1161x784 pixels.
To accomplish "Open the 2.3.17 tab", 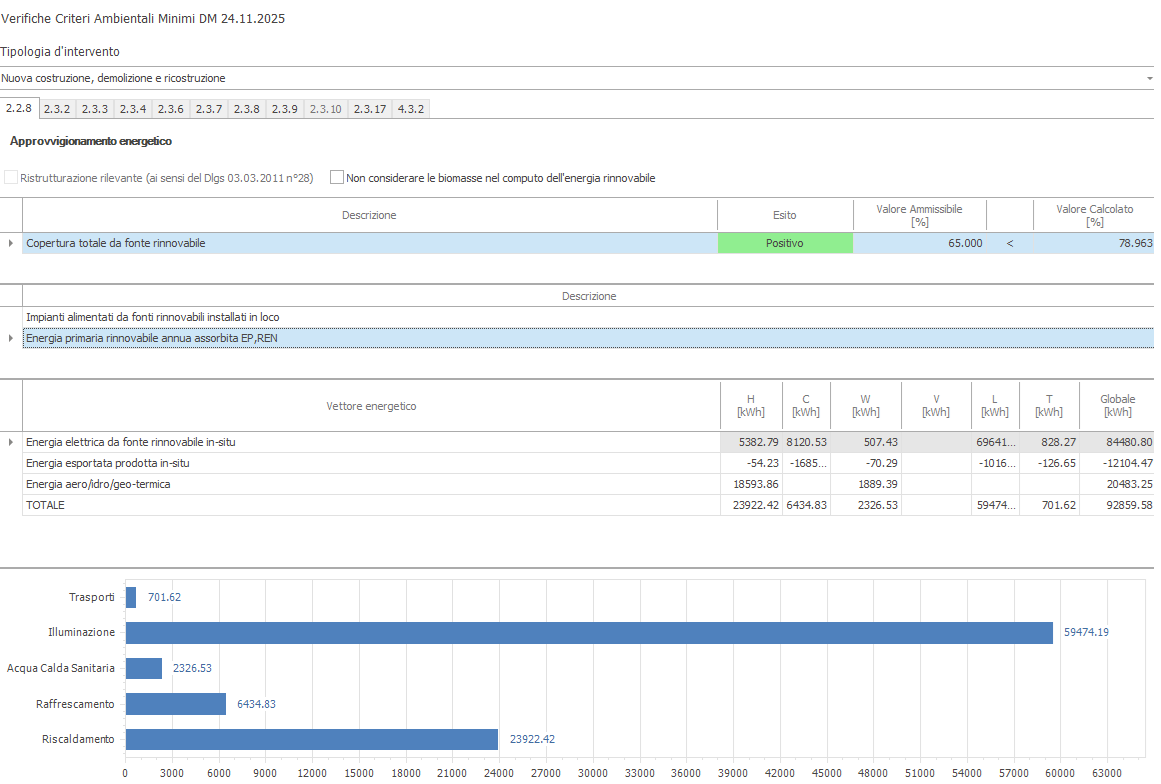I will click(x=370, y=109).
